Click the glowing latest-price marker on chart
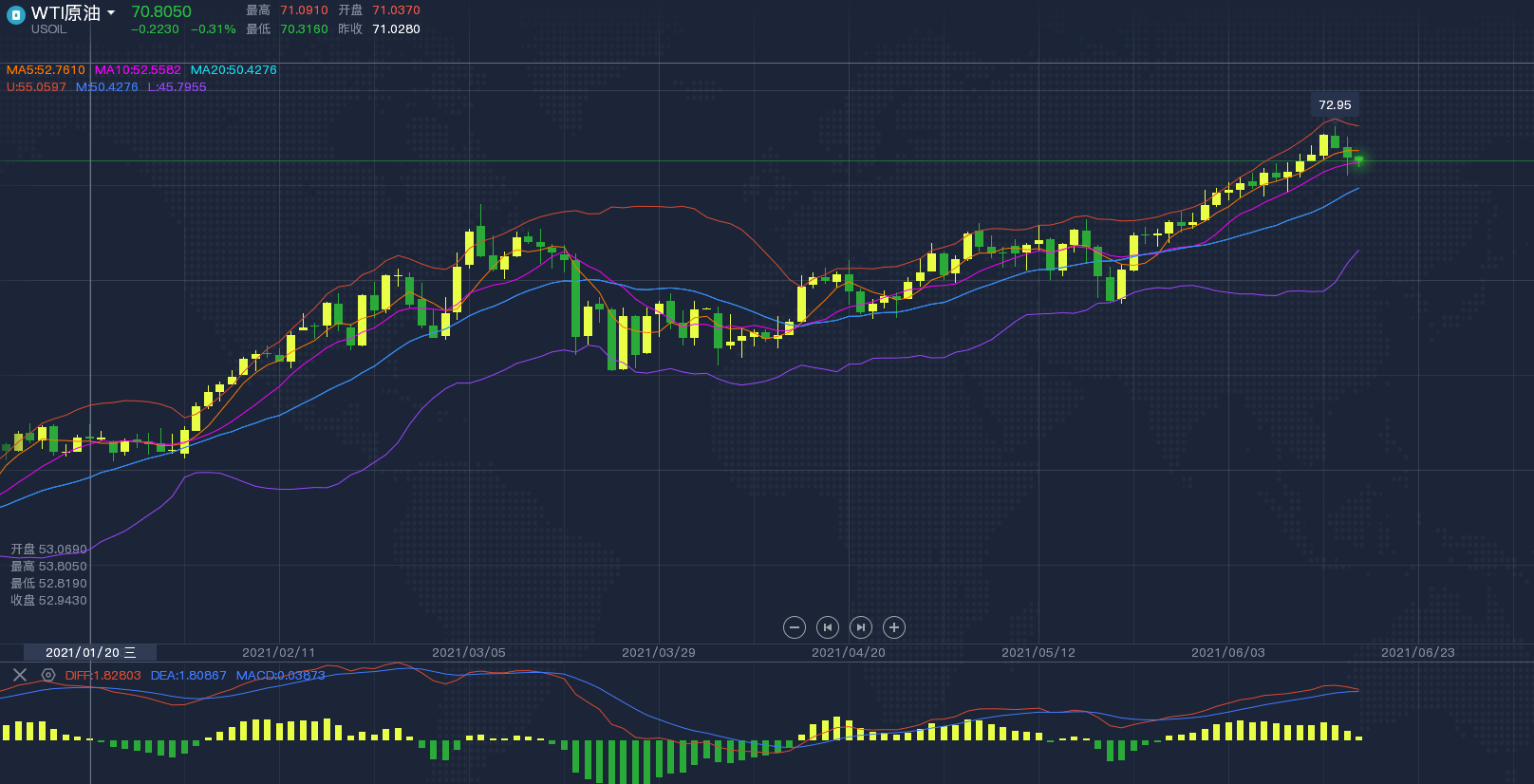Screen dimensions: 1534x784 [x=1359, y=159]
